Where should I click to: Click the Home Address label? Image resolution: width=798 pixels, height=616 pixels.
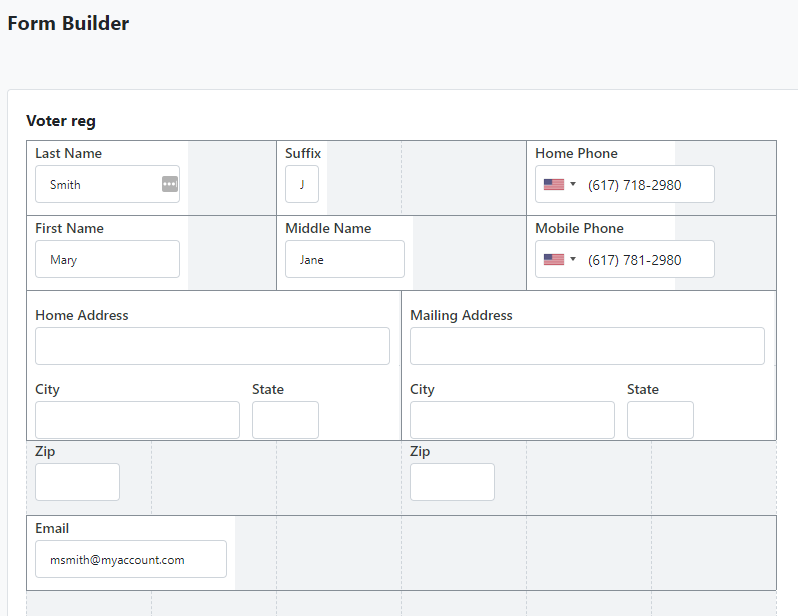[x=81, y=315]
